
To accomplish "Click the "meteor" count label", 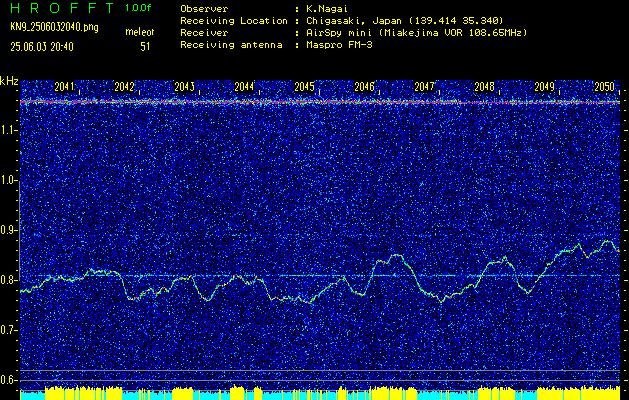I will 139,32.
